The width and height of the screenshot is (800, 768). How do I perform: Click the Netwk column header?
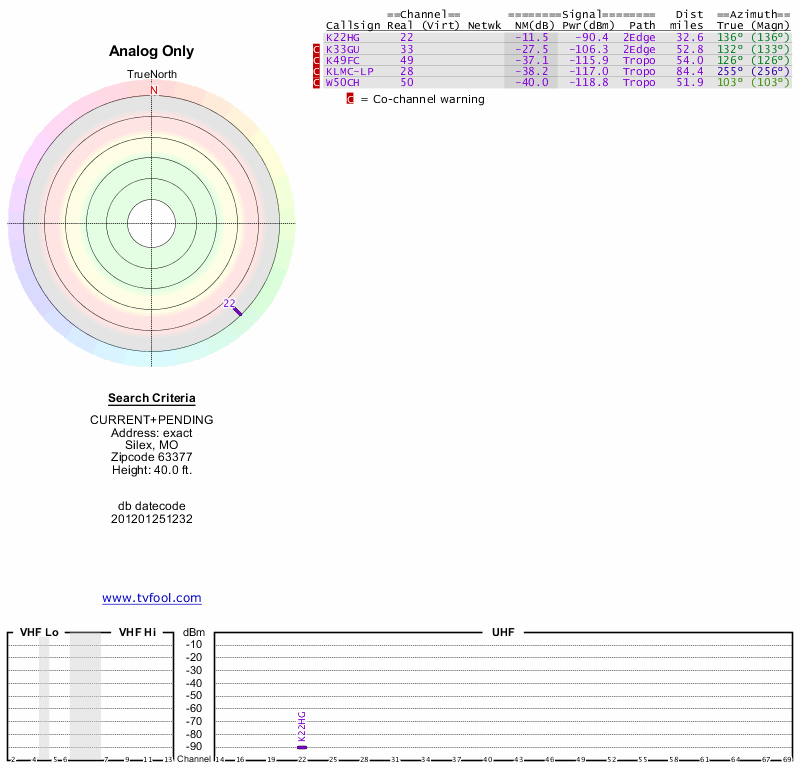(x=484, y=26)
